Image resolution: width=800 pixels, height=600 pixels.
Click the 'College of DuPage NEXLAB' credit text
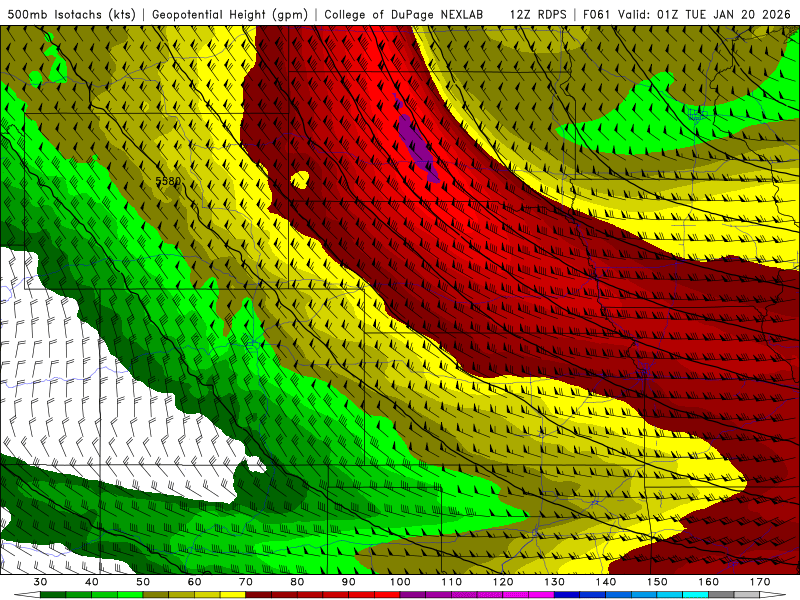pos(403,14)
